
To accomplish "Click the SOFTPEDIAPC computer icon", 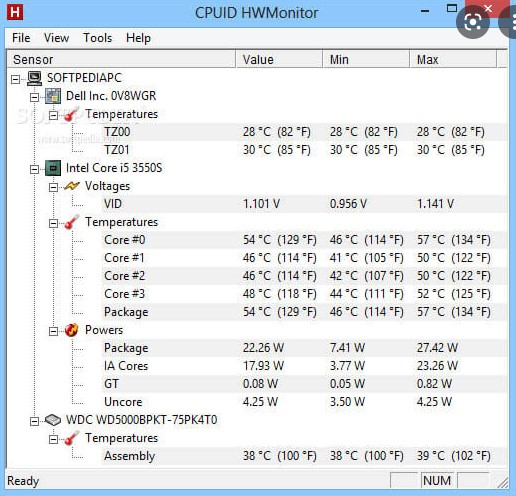I will 34,78.
